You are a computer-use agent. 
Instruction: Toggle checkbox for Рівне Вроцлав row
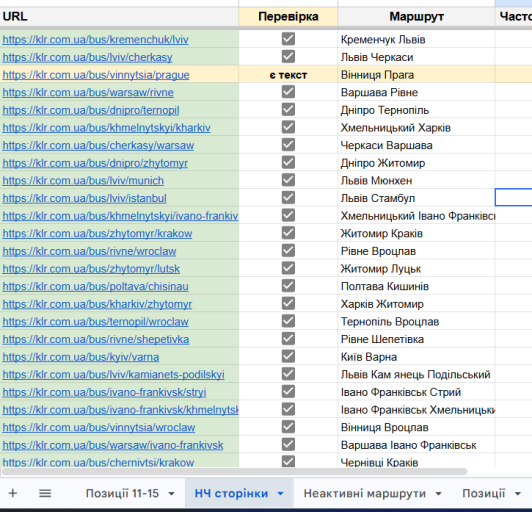288,251
